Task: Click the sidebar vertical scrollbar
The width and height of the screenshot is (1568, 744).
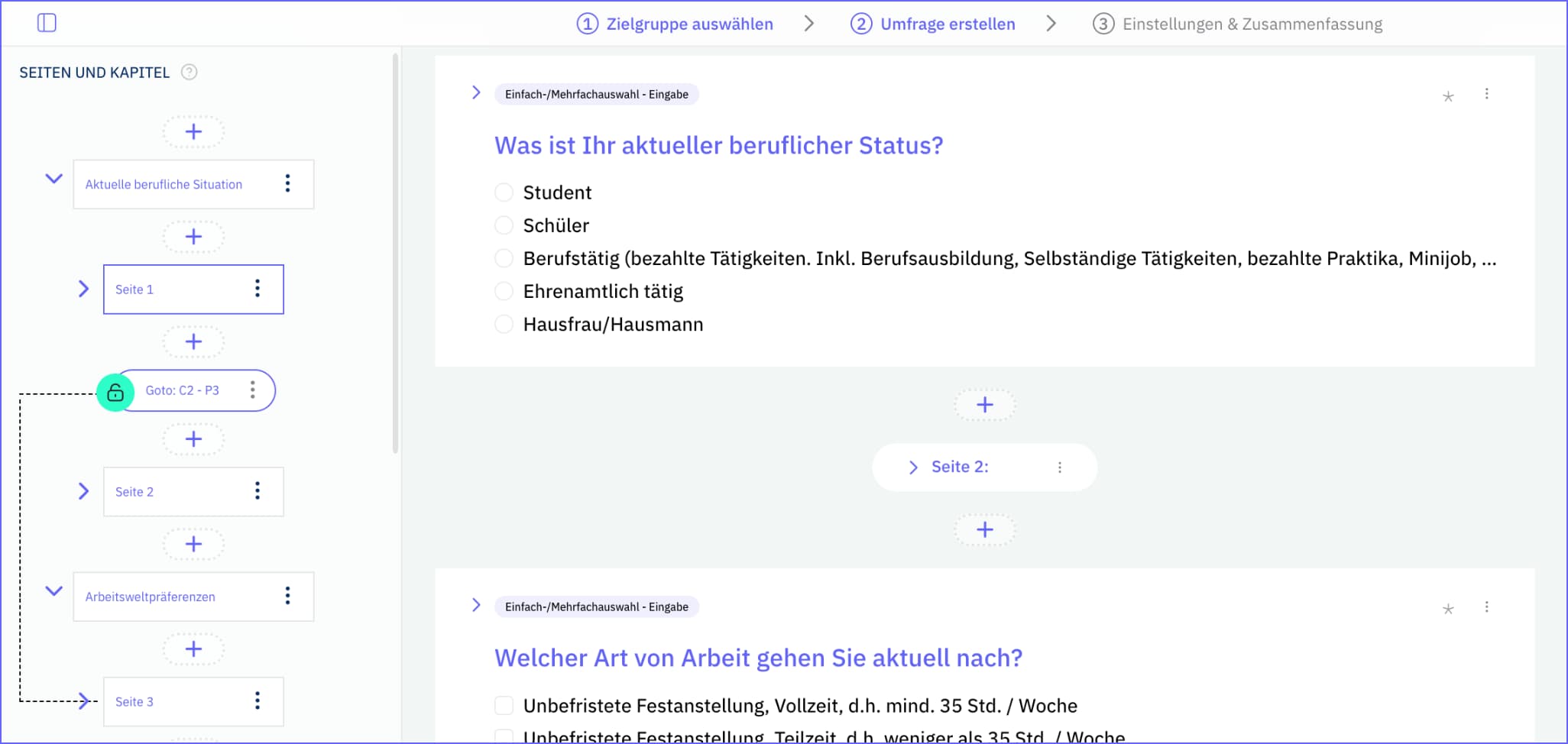Action: (x=395, y=253)
